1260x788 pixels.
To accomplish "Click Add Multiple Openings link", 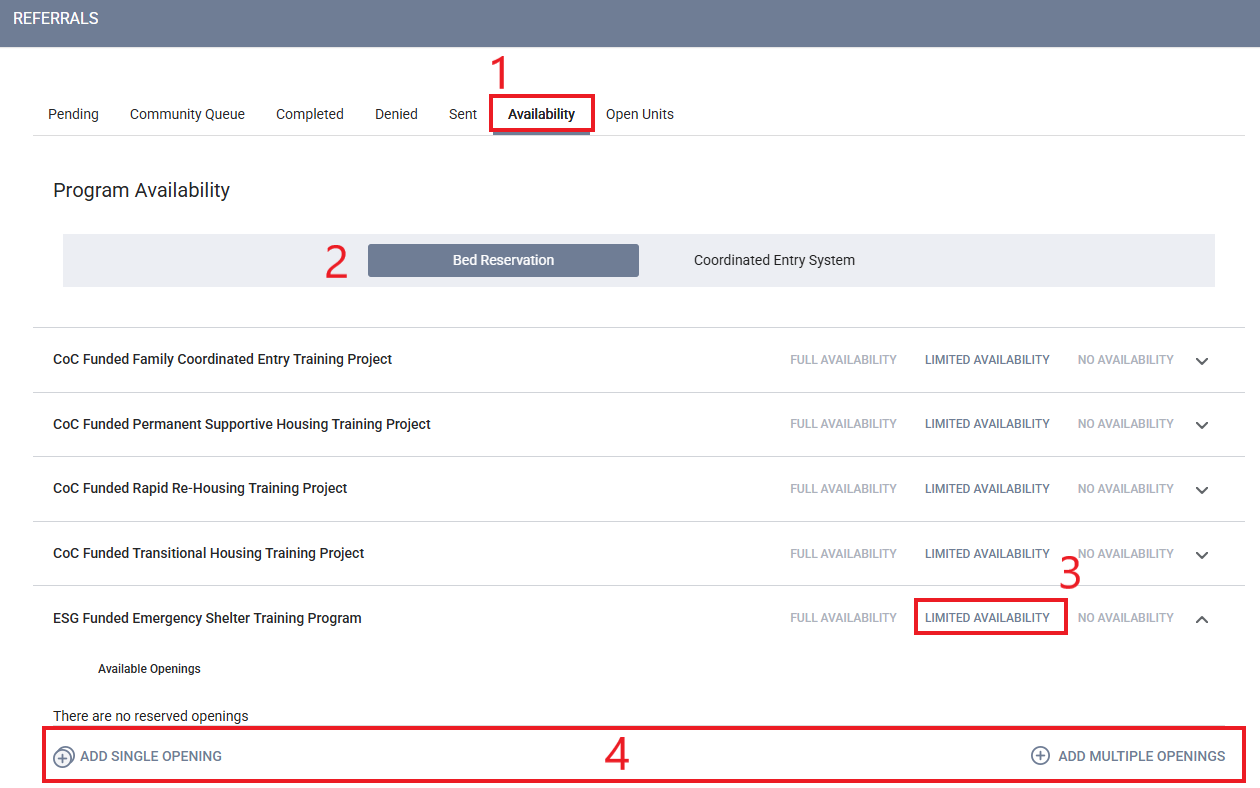I will click(1141, 756).
